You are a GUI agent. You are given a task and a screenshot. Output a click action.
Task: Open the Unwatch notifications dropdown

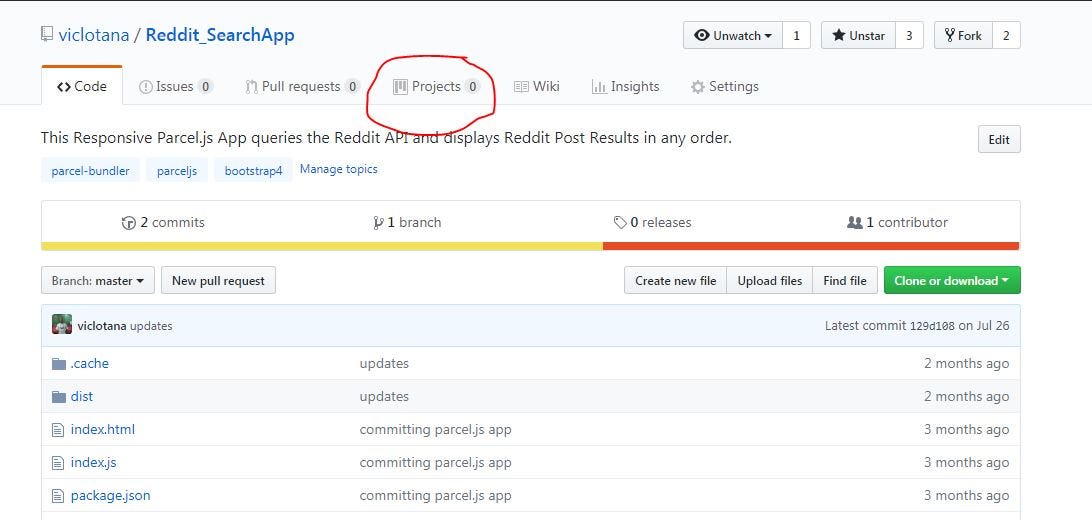733,36
